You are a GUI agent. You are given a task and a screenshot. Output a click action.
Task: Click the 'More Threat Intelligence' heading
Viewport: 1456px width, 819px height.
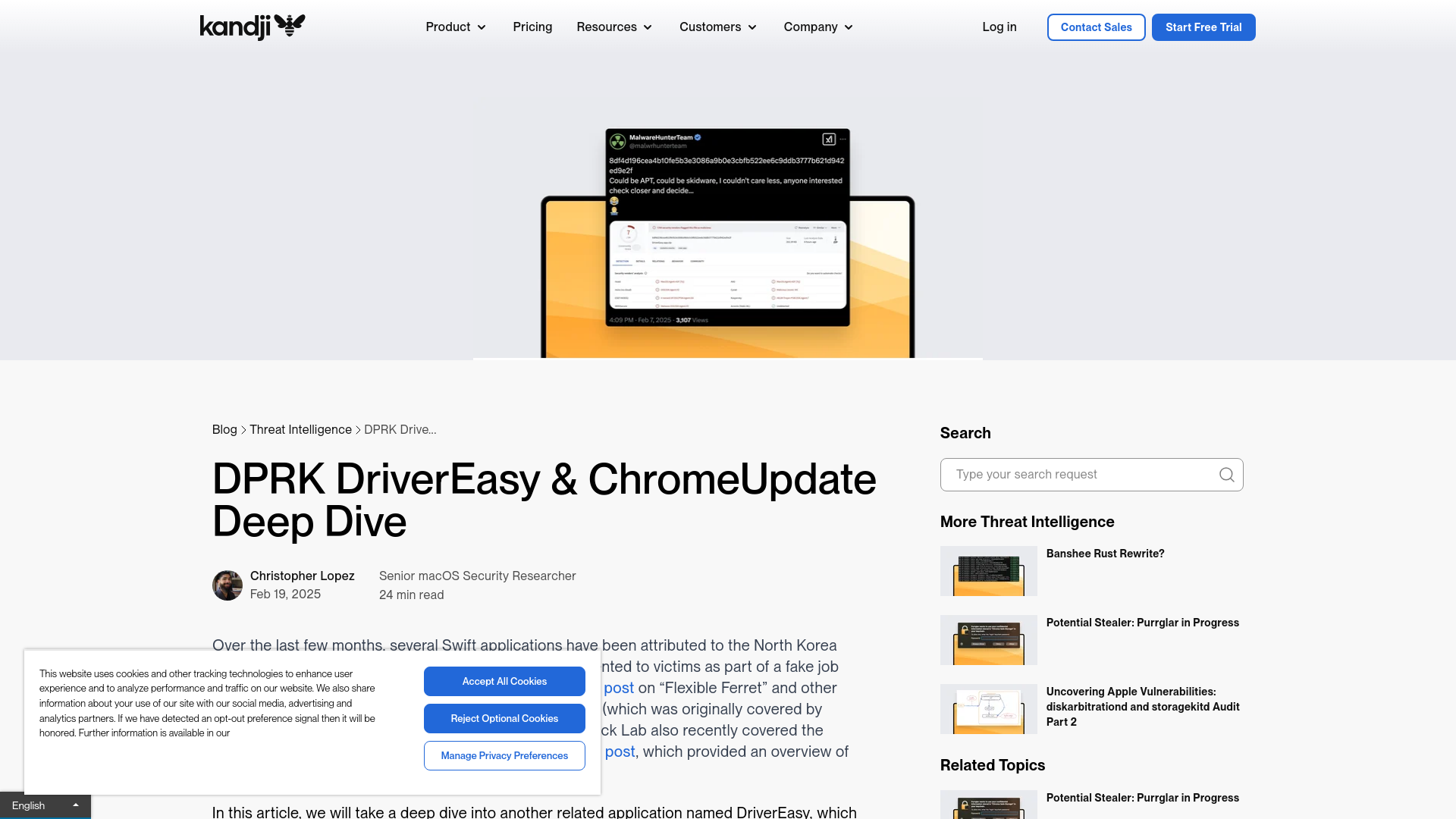pos(1027,522)
